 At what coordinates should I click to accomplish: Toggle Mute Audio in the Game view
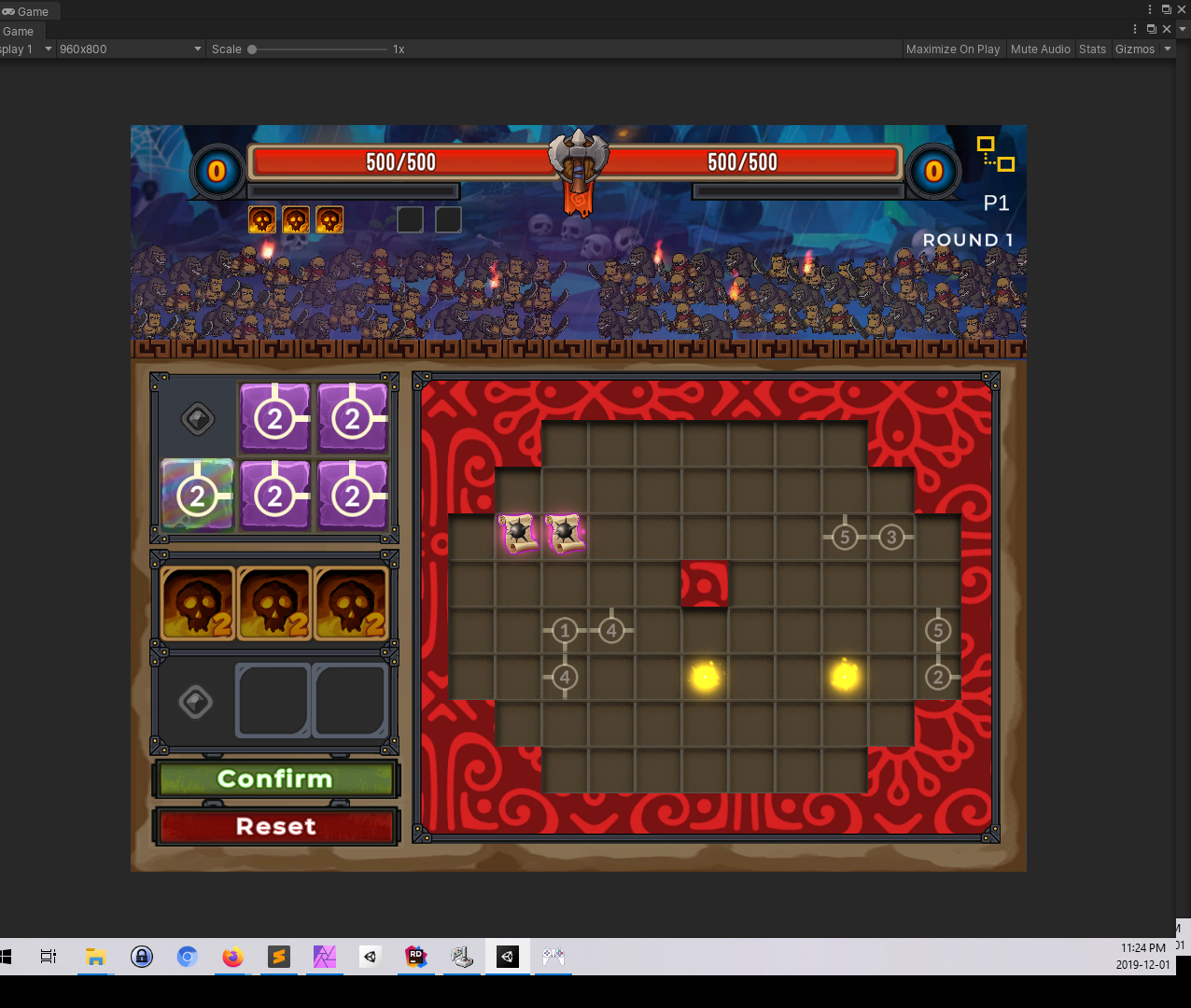pyautogui.click(x=1041, y=49)
